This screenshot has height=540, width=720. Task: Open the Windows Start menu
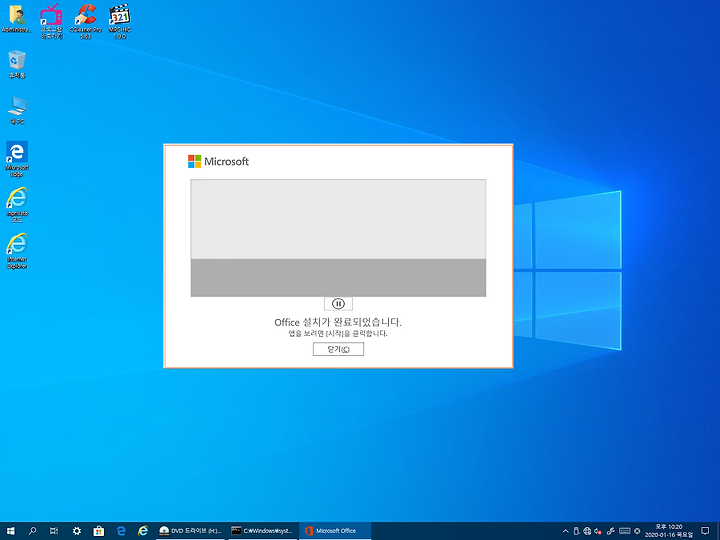[11, 531]
